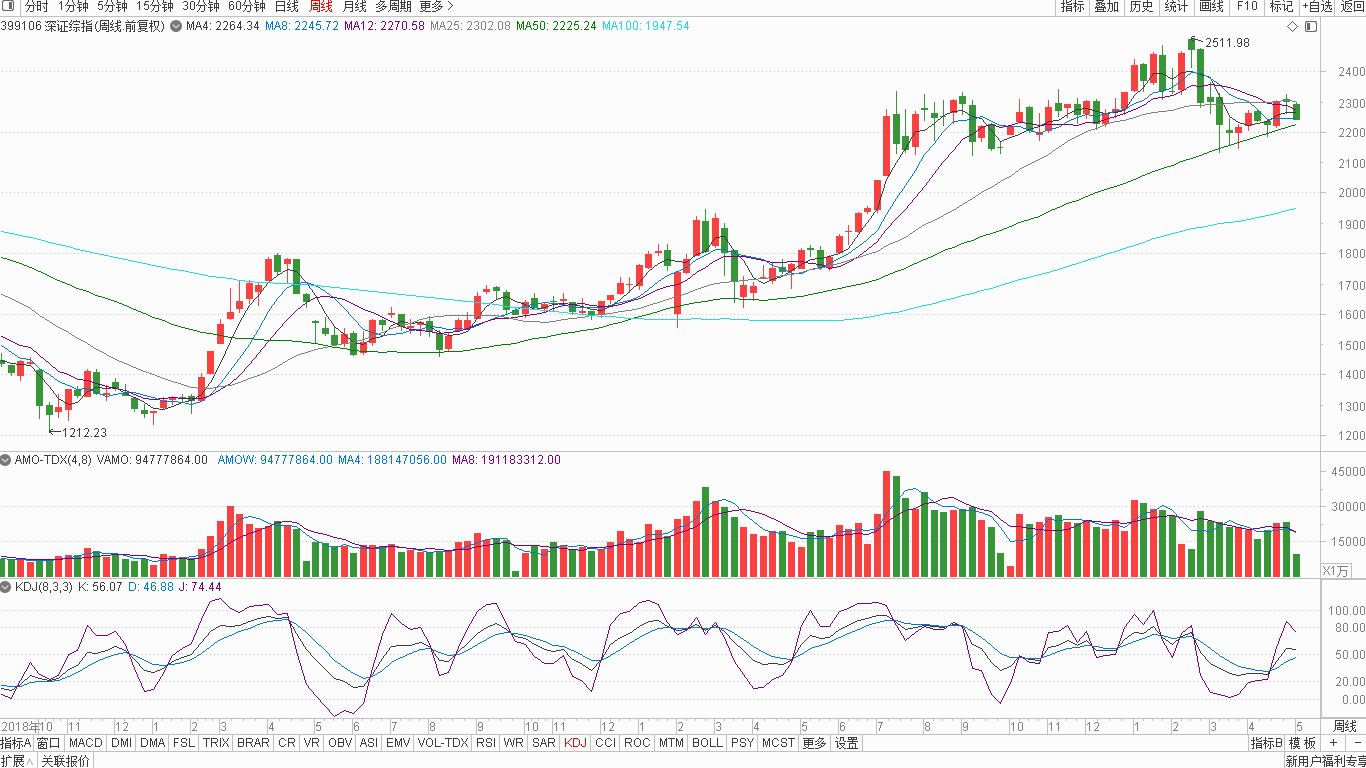
Task: Expand the AMO-TDX indicator dropdown circle
Action: 6,460
